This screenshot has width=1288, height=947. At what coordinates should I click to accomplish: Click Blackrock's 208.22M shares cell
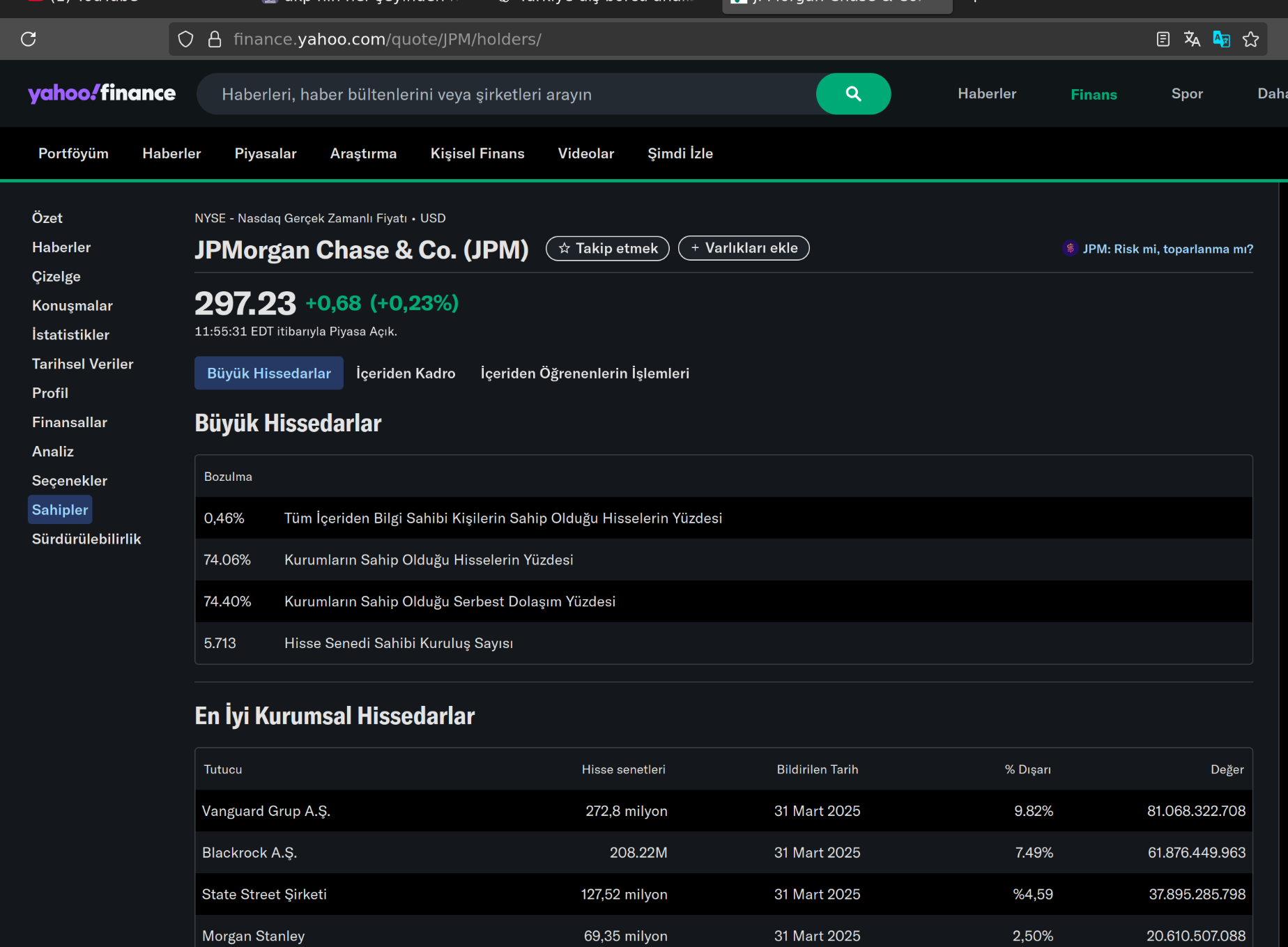tap(638, 853)
